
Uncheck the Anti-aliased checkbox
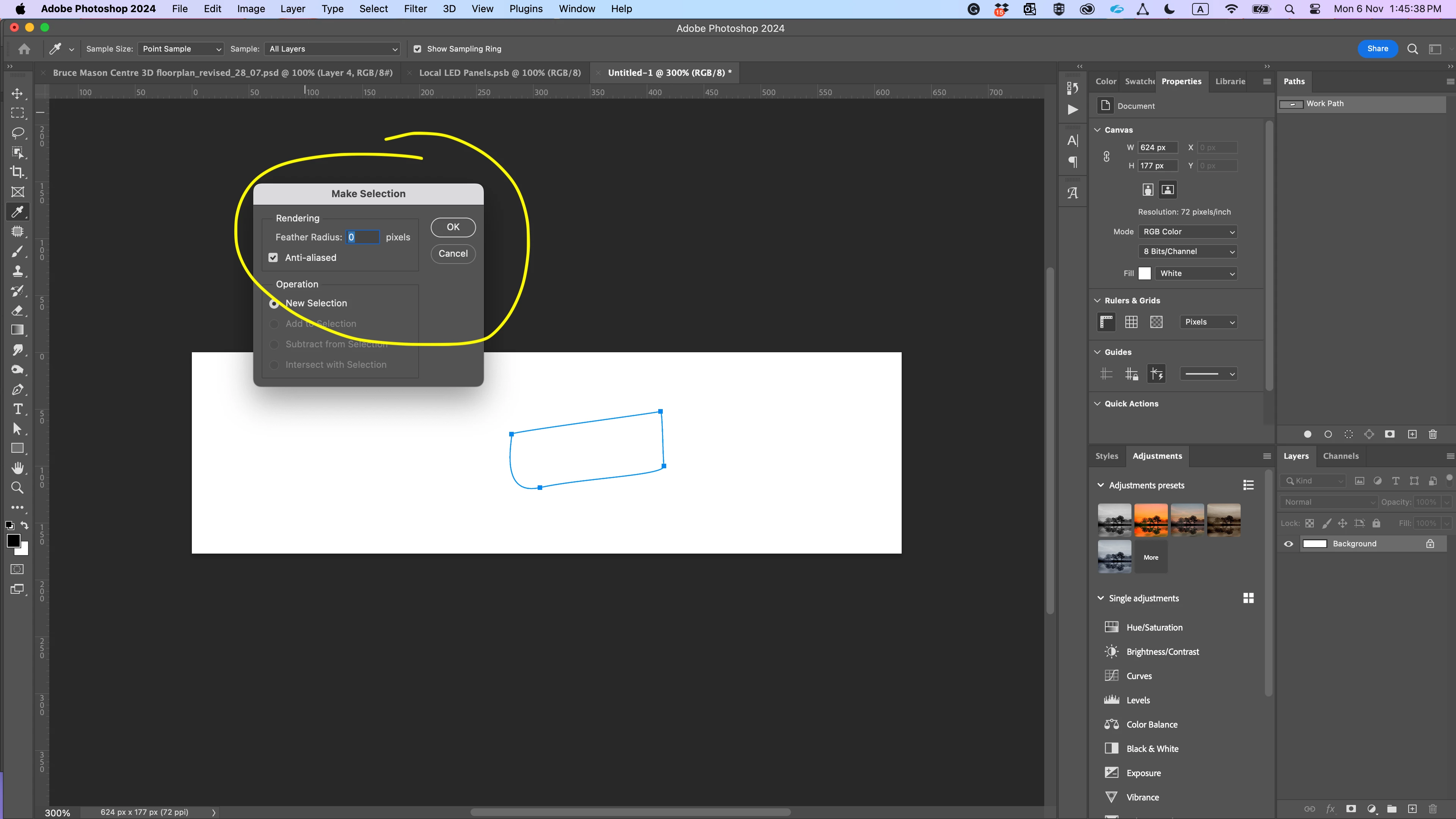pyautogui.click(x=273, y=258)
